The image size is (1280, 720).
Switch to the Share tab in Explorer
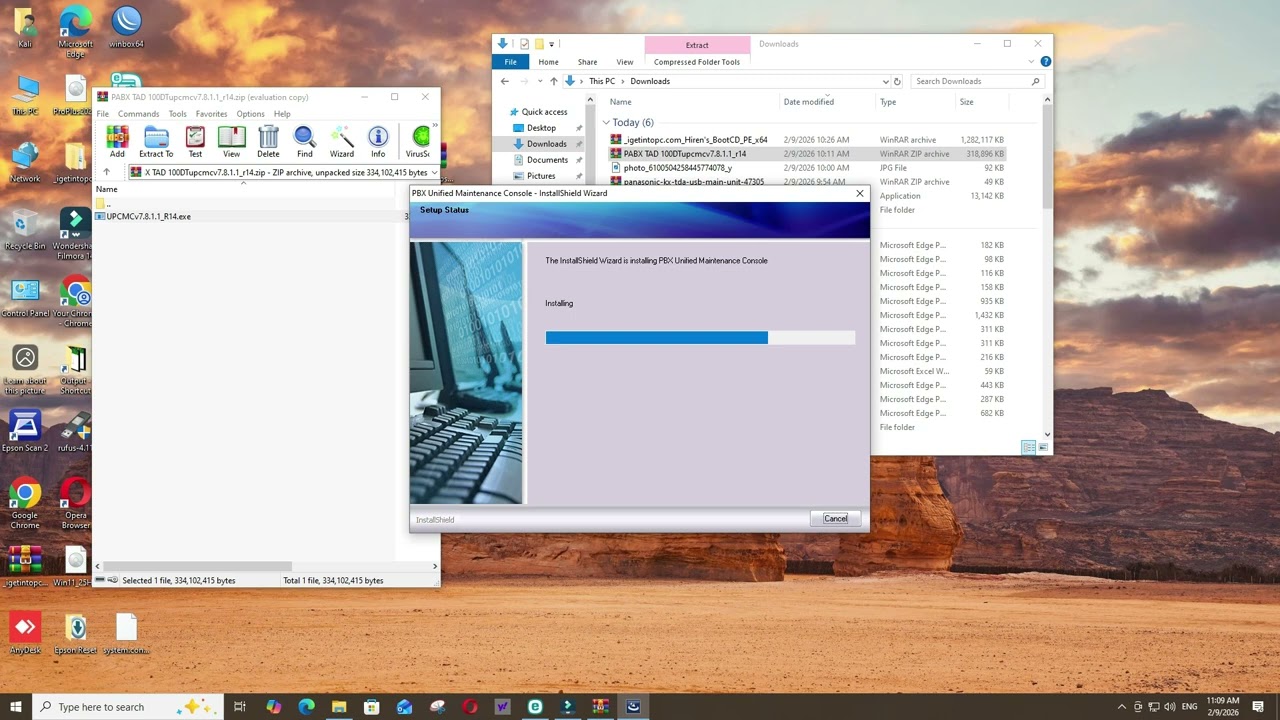coord(587,62)
